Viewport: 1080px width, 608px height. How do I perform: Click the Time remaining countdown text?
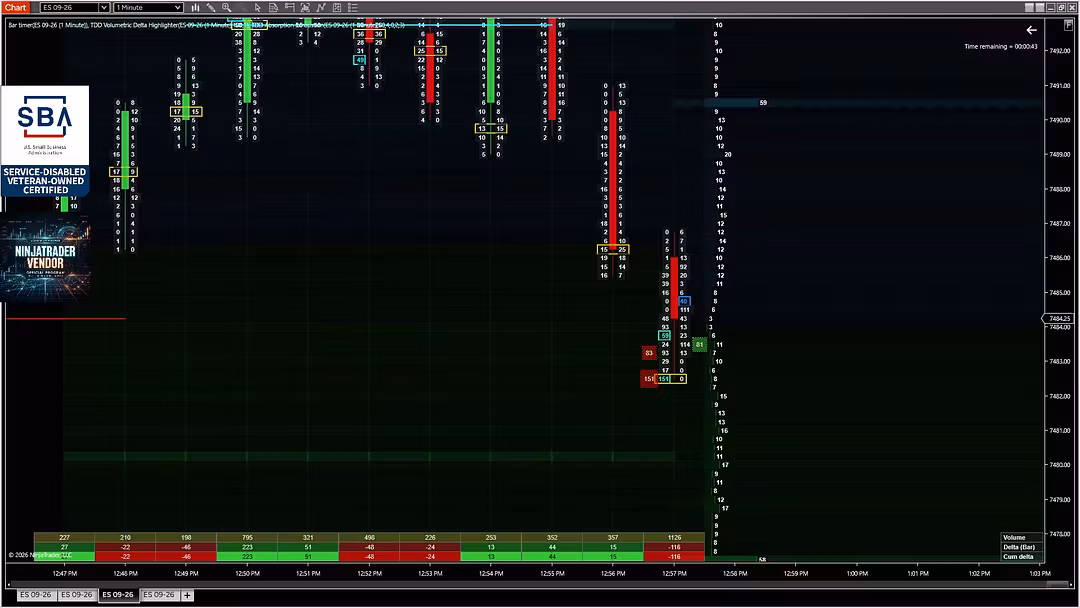[x=1000, y=47]
